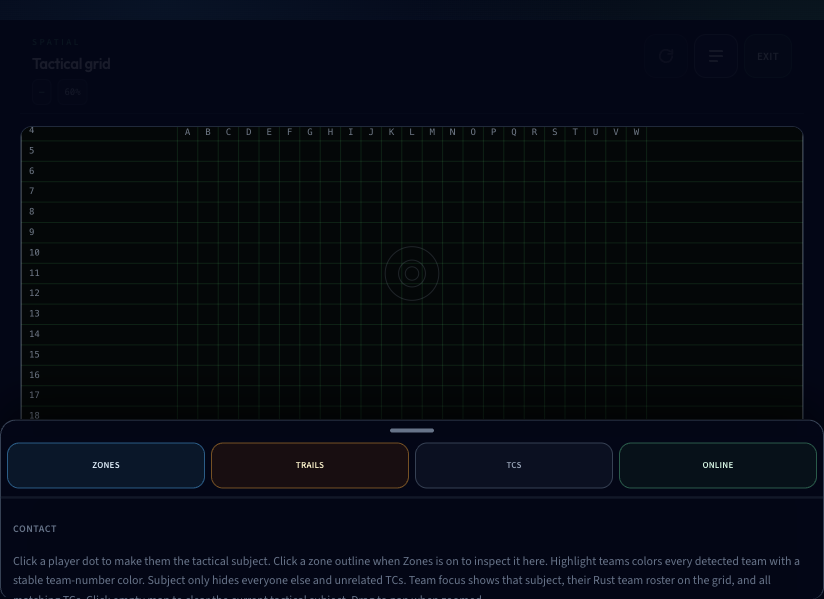Screen dimensions: 824x599
Task: Click the EXIT button
Action: (768, 56)
